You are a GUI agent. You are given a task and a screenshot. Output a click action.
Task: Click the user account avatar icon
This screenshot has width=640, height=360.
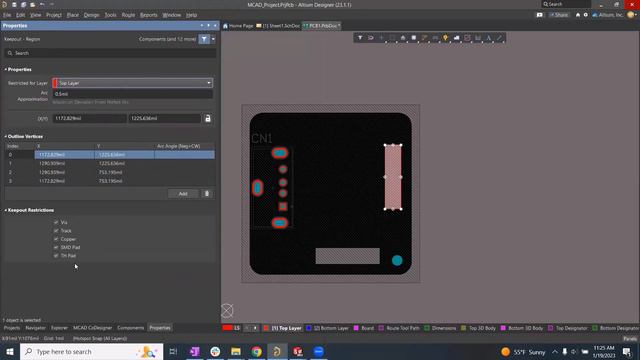631,15
